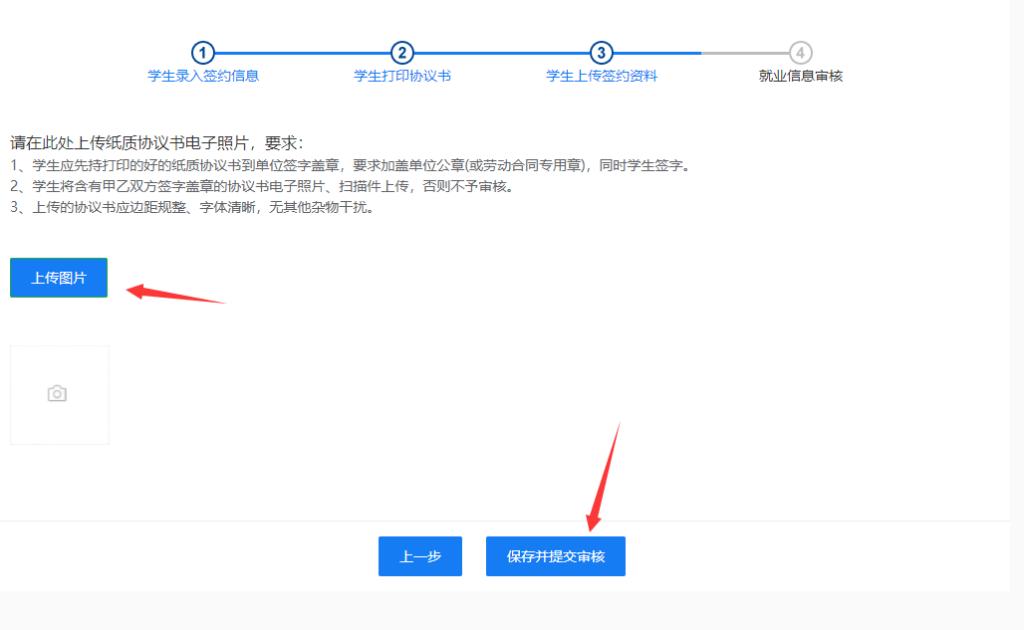Image resolution: width=1024 pixels, height=630 pixels.
Task: Click the empty image upload placeholder box
Action: (60, 394)
